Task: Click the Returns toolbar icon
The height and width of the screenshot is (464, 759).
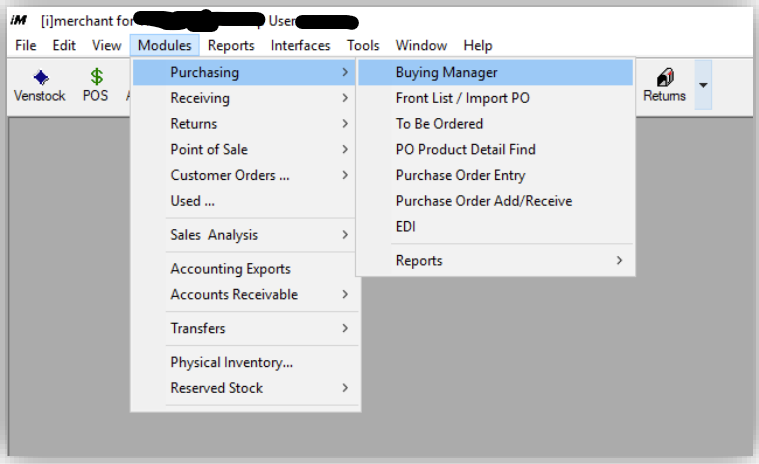Action: click(665, 77)
